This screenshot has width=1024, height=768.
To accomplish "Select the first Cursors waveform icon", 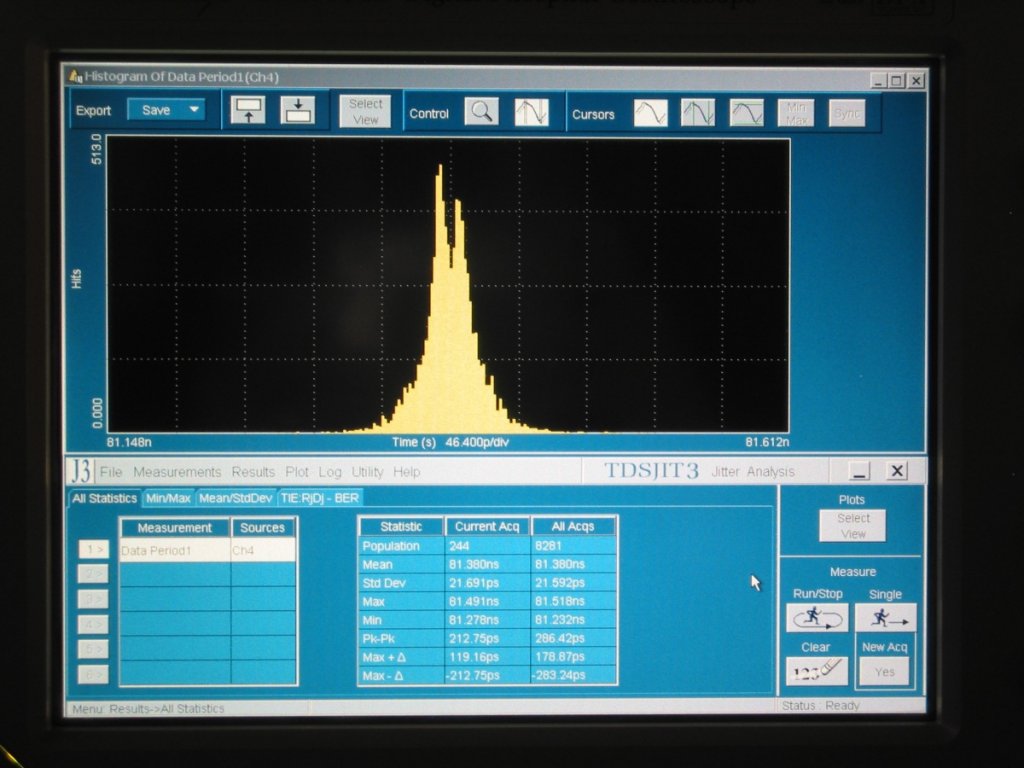I will [650, 113].
